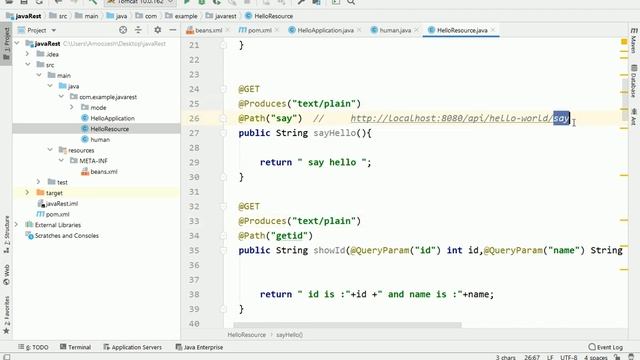
Task: Hide the Project panel with the minus icon
Action: point(173,30)
